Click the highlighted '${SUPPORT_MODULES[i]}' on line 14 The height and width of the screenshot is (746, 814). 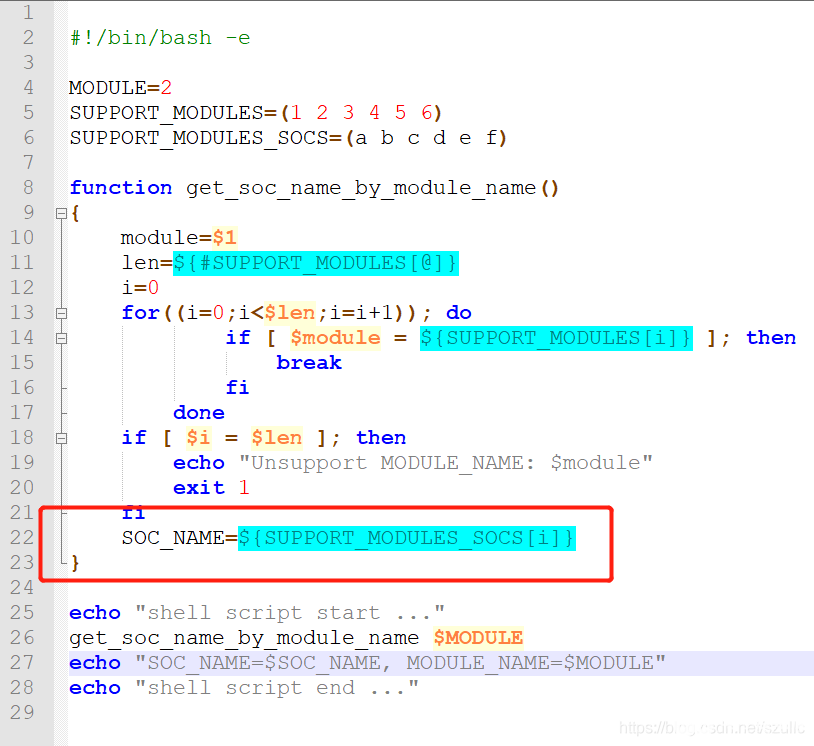pos(557,338)
